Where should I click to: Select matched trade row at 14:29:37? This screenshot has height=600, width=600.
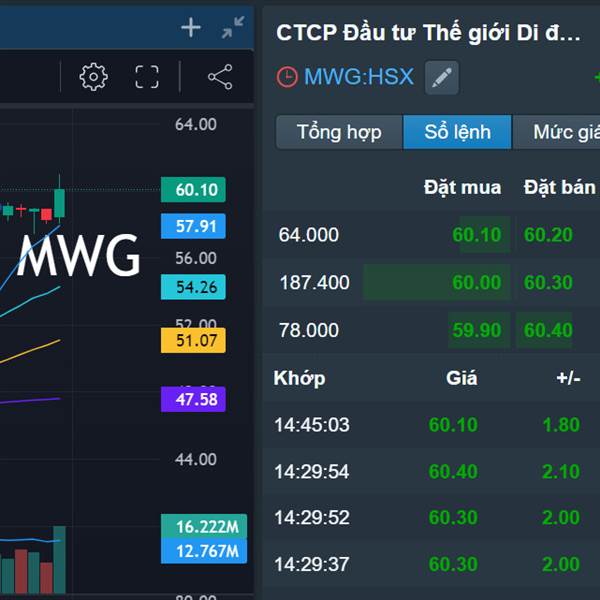coord(431,564)
